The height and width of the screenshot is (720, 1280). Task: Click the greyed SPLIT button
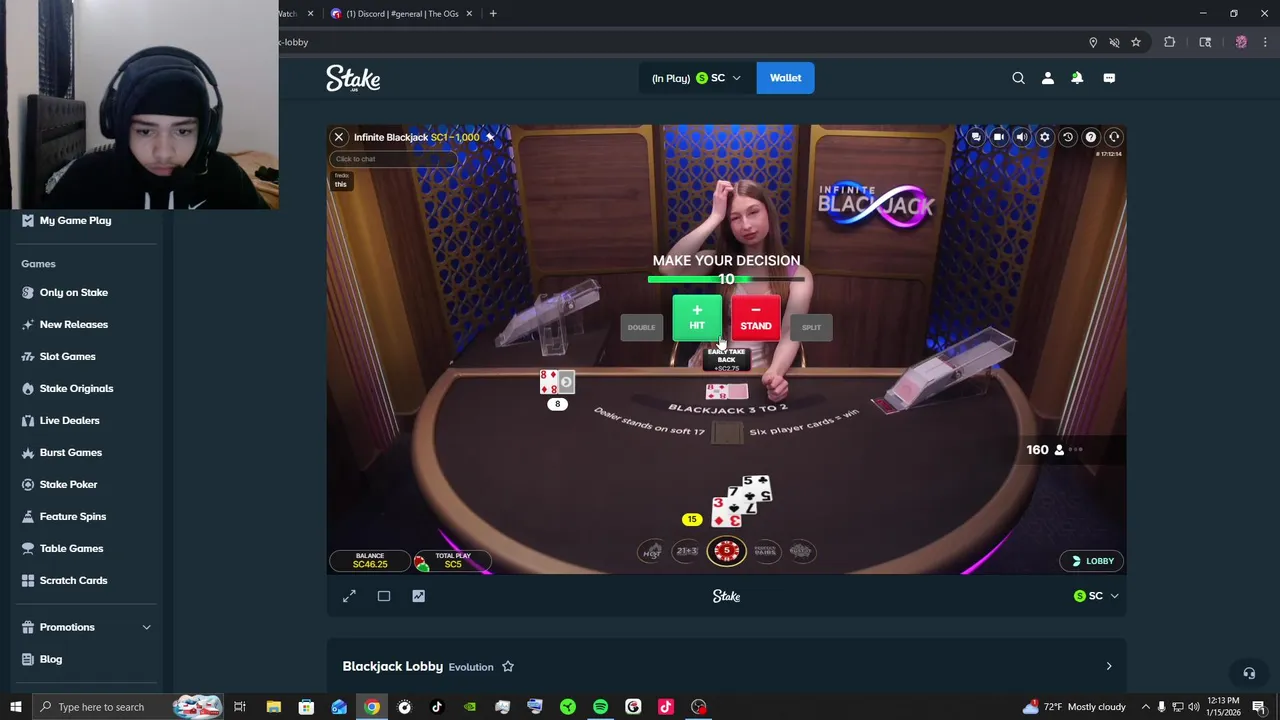coord(811,327)
